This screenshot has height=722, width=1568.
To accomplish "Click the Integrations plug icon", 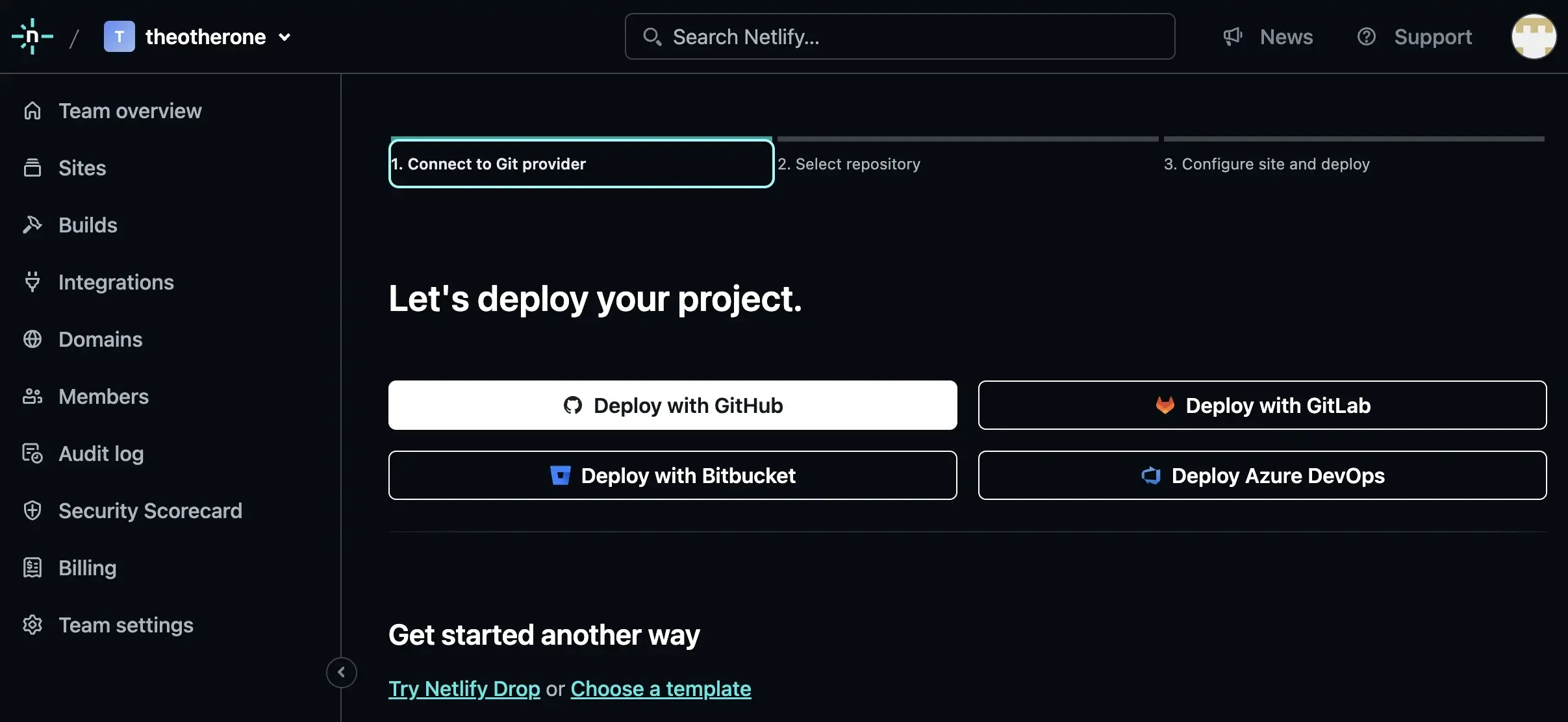I will pyautogui.click(x=32, y=282).
